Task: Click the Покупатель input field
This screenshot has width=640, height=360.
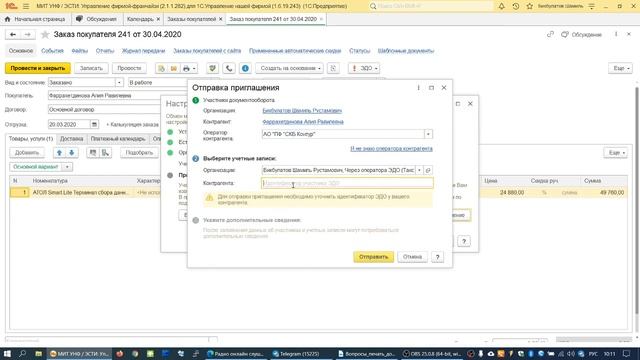Action: click(104, 96)
